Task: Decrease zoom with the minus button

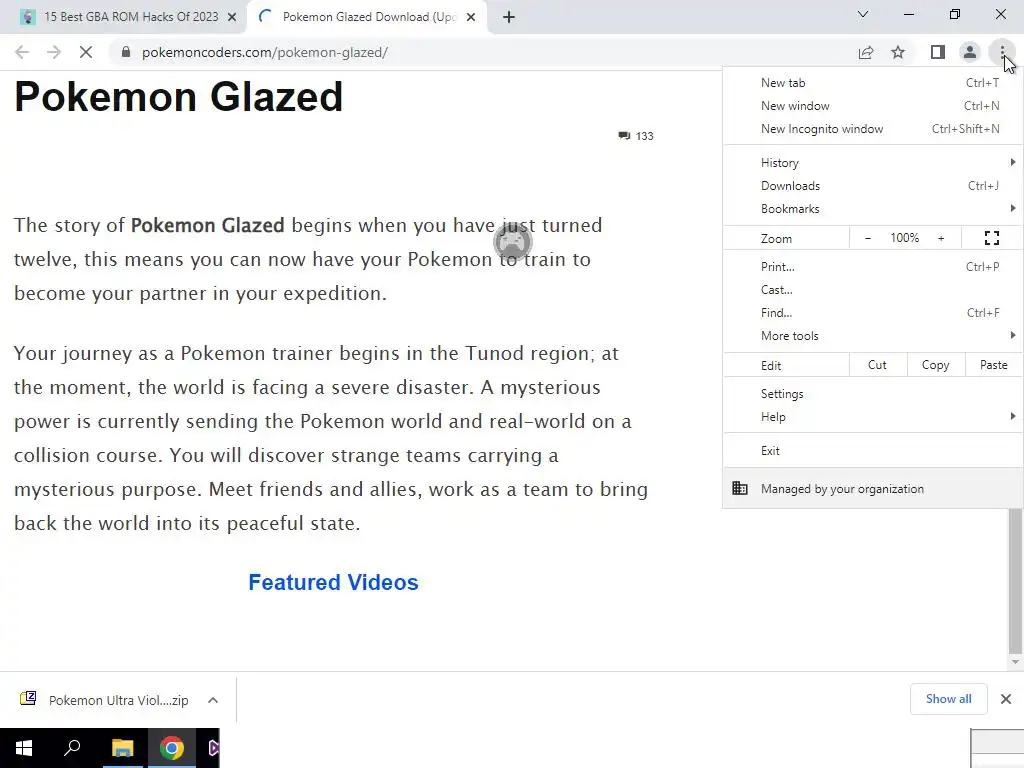Action: 868,238
